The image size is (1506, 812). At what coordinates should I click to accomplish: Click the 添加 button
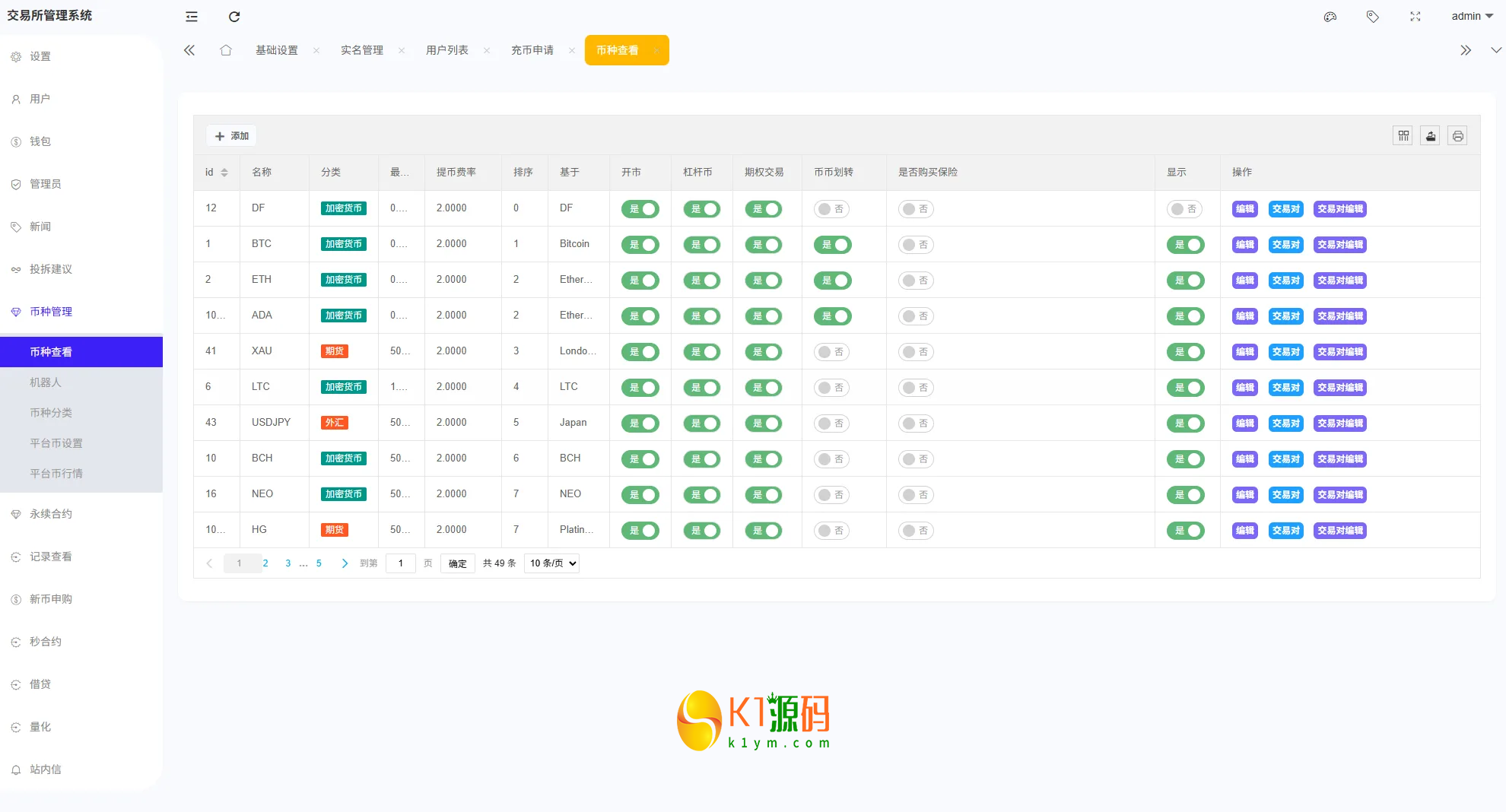coord(231,136)
